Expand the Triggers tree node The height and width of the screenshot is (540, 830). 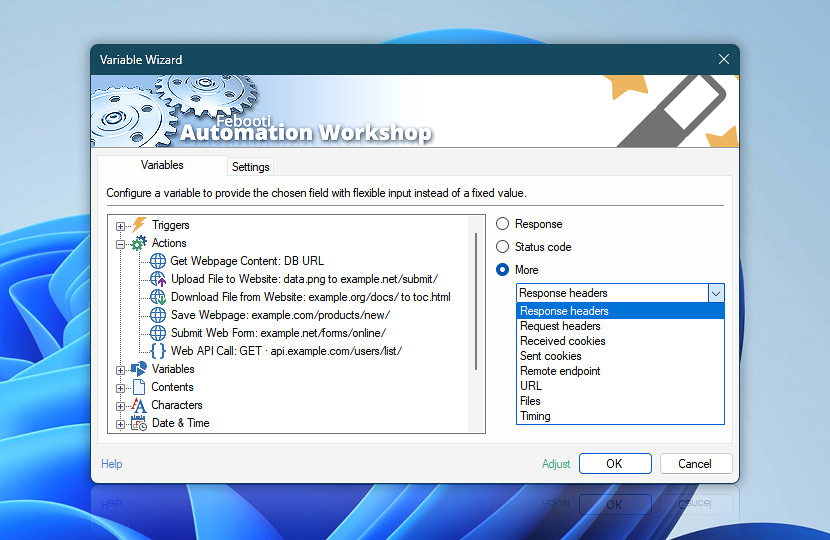click(121, 226)
